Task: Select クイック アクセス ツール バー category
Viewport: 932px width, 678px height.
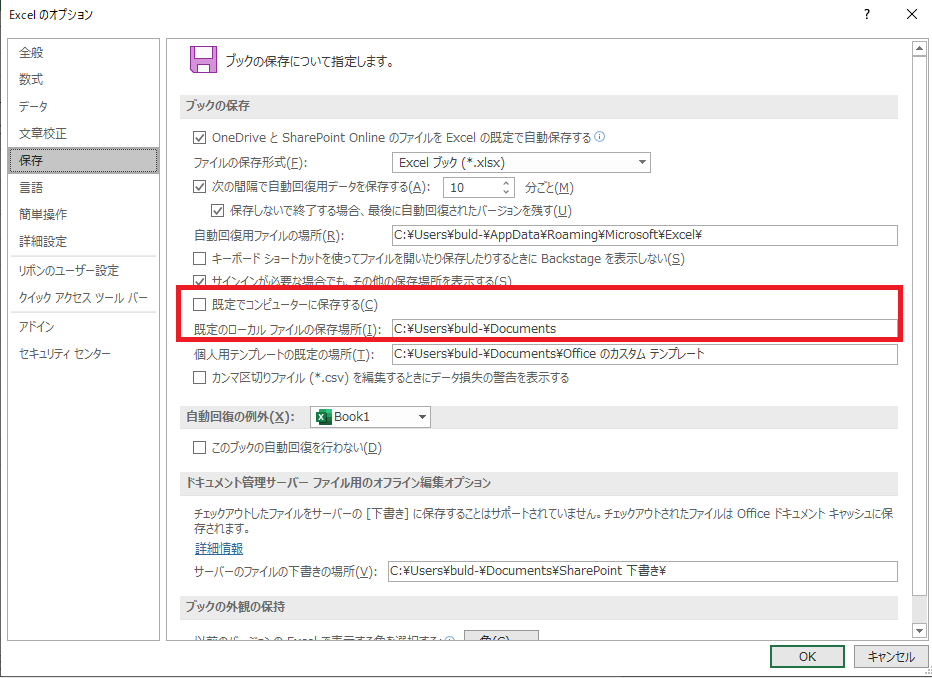Action: click(x=84, y=298)
